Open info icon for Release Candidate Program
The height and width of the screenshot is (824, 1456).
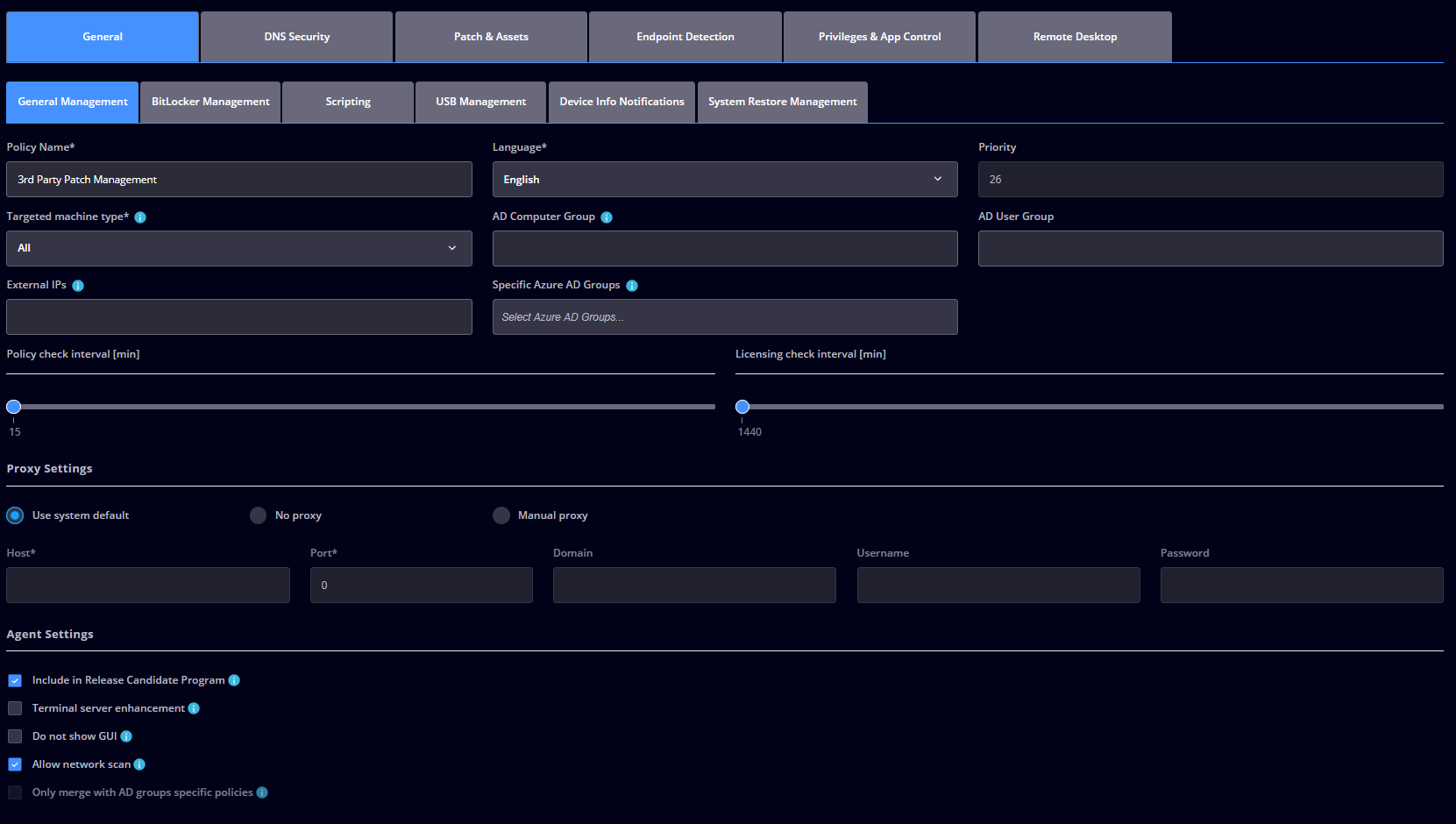[234, 680]
